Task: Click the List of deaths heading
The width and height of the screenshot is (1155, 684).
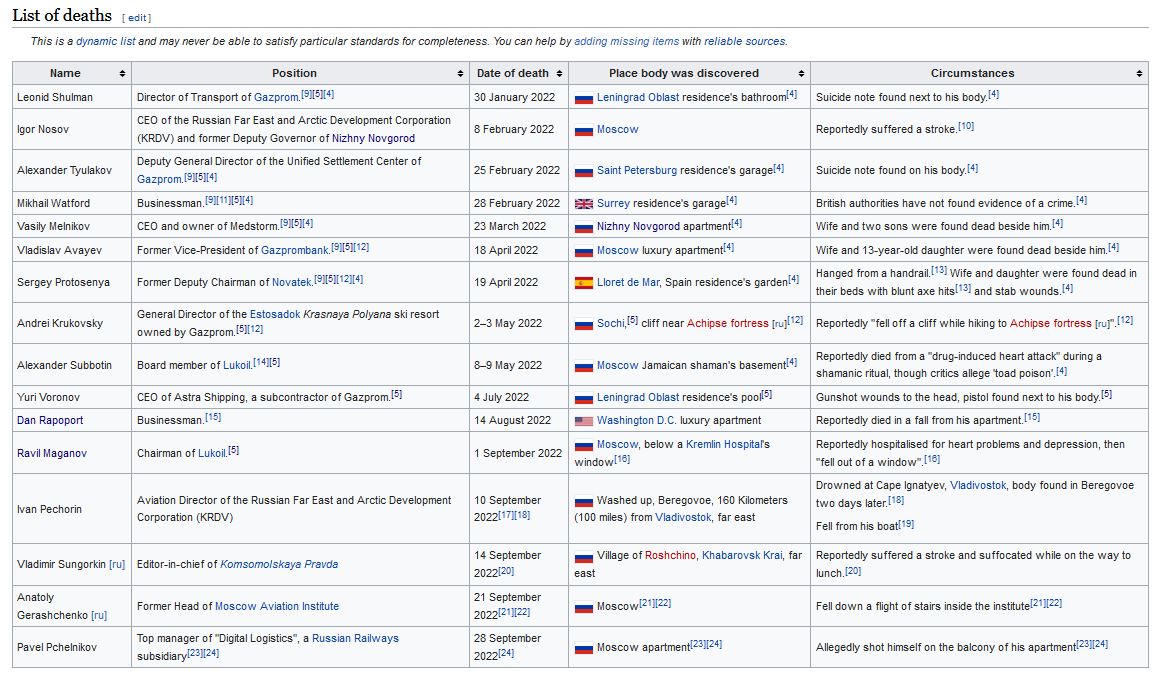Action: tap(62, 15)
